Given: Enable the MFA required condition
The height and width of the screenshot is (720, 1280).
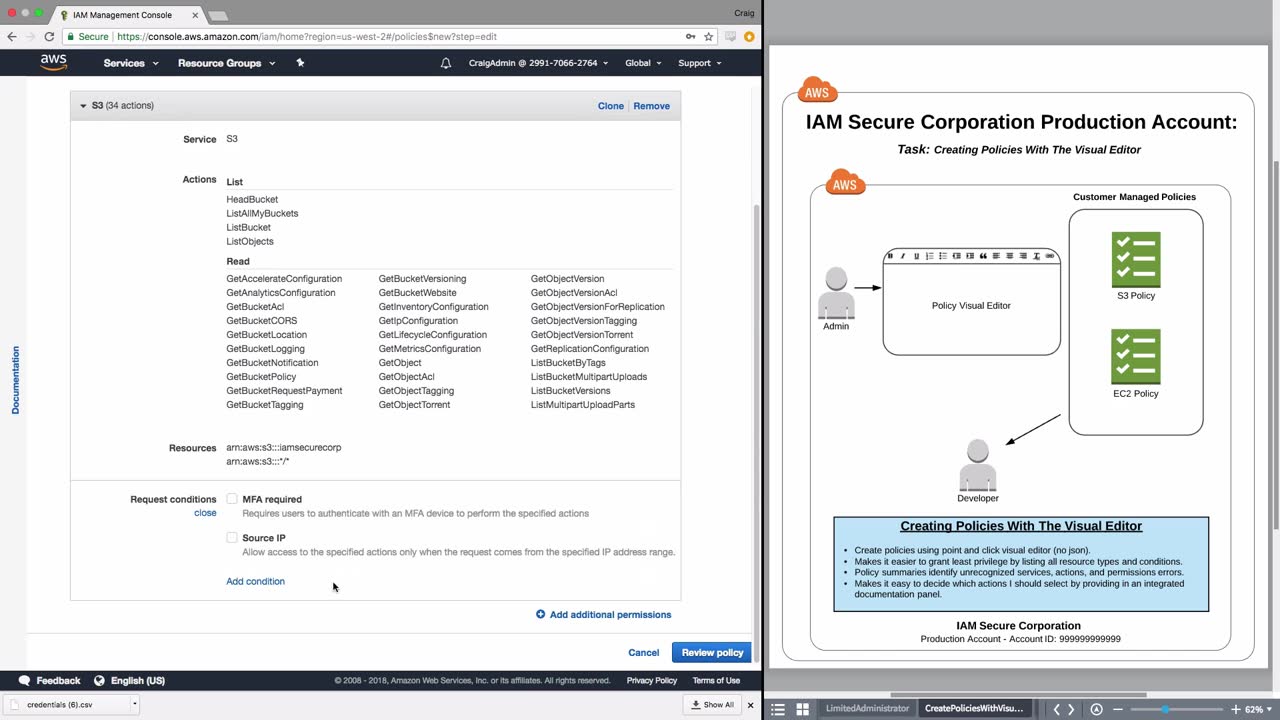Looking at the screenshot, I should click(x=232, y=499).
